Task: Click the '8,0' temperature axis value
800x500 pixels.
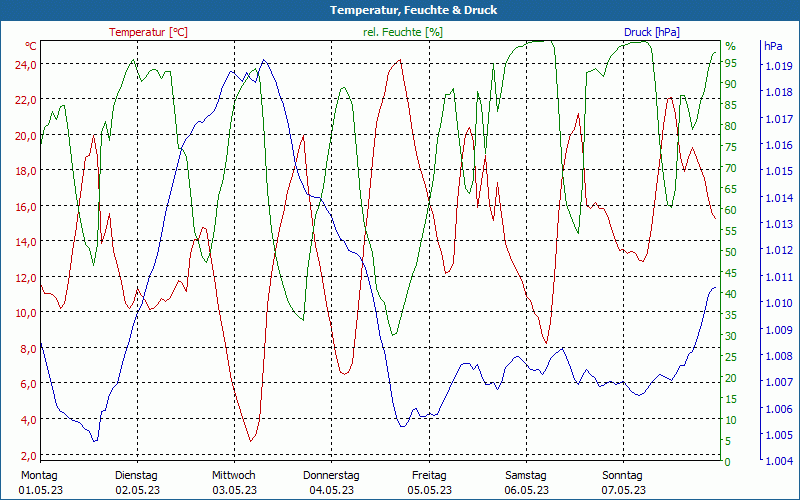Action: point(29,348)
